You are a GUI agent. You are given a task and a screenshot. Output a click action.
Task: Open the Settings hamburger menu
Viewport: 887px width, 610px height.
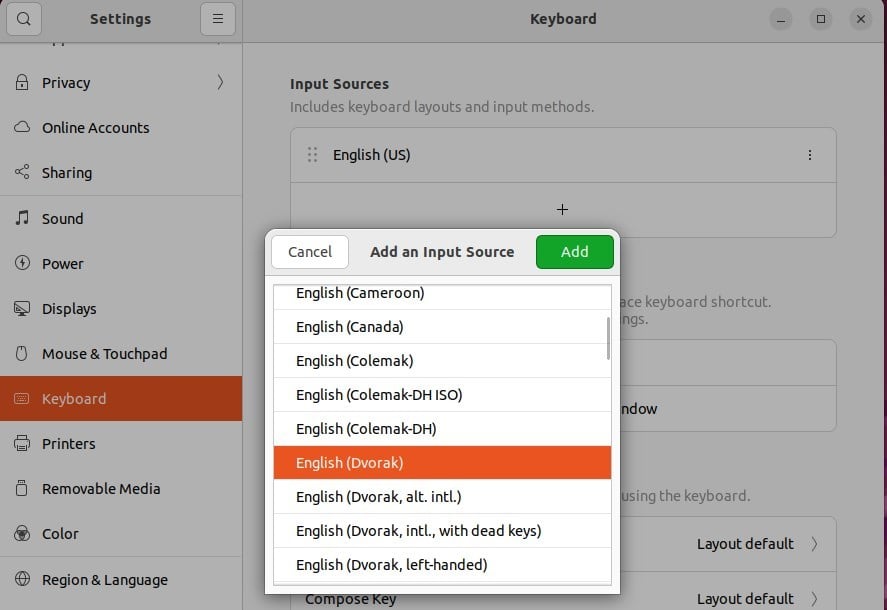218,19
